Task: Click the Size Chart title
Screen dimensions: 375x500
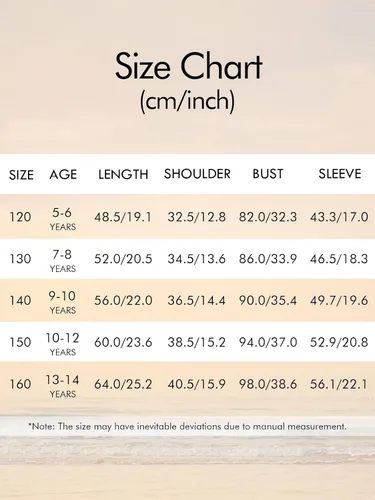Action: (x=189, y=66)
